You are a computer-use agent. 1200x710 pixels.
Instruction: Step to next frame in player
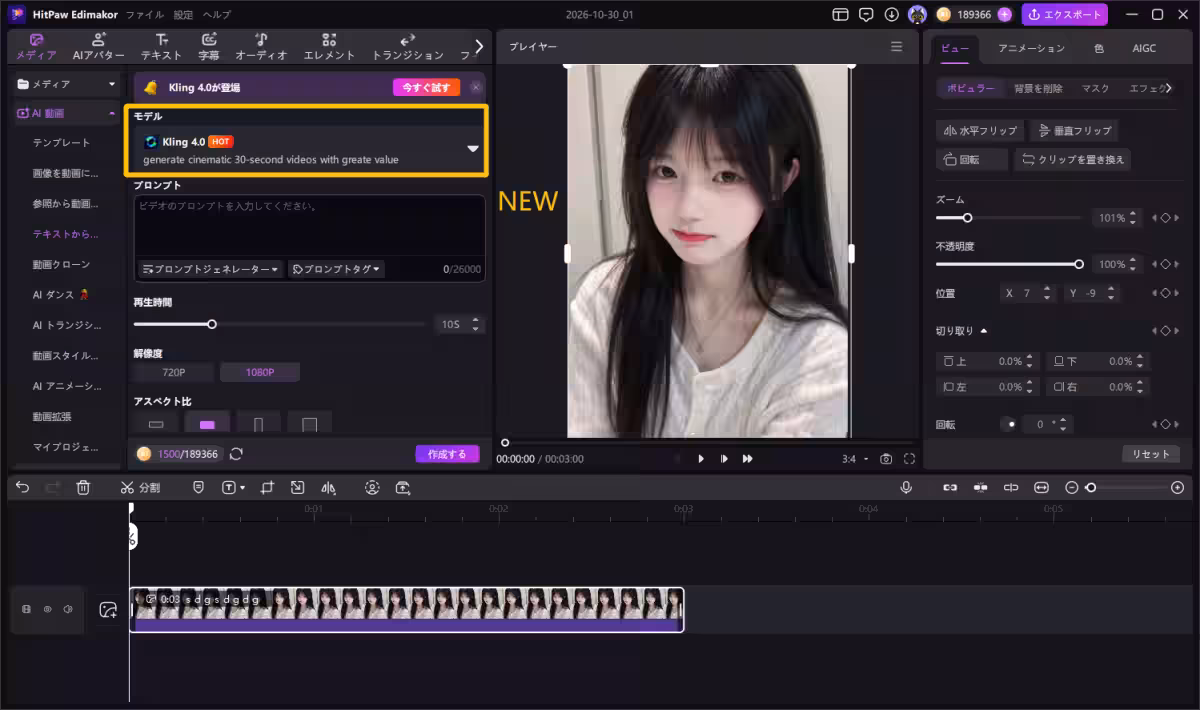[x=724, y=459]
